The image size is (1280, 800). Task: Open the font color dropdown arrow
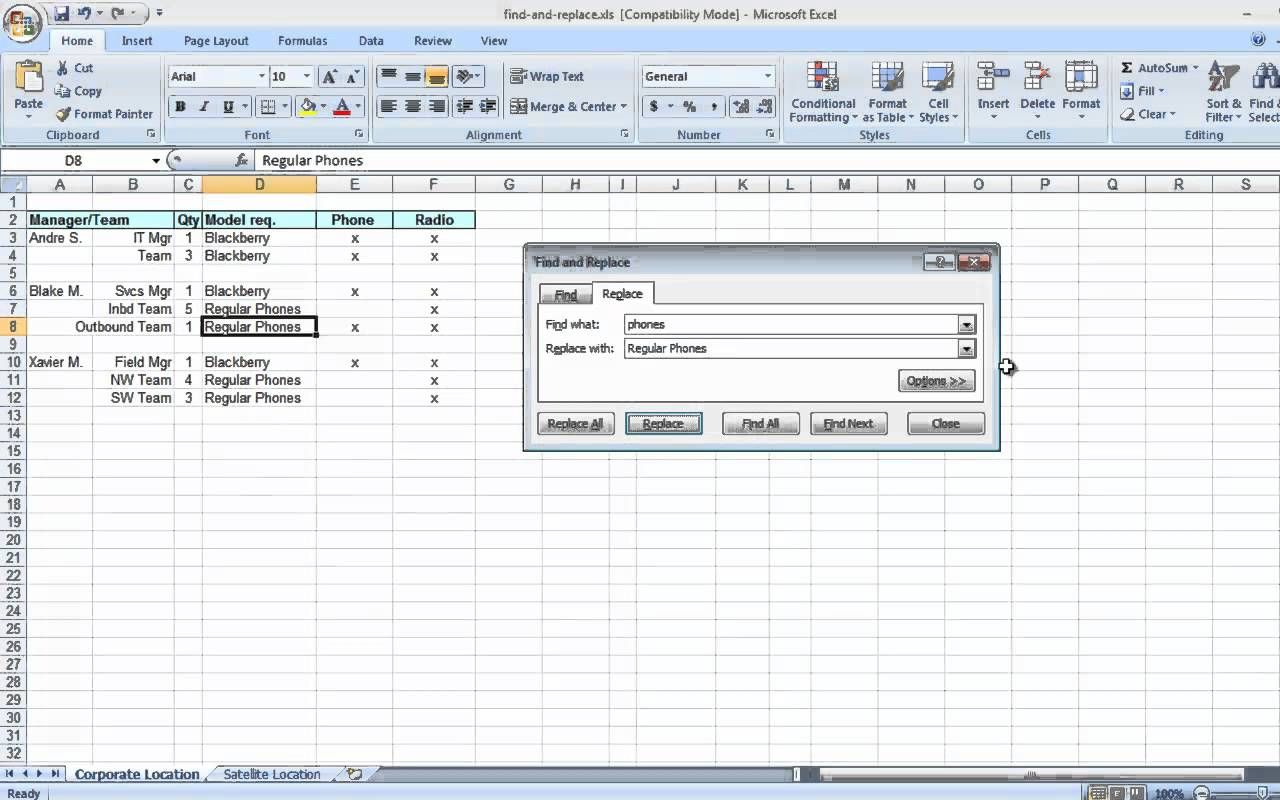pos(358,107)
